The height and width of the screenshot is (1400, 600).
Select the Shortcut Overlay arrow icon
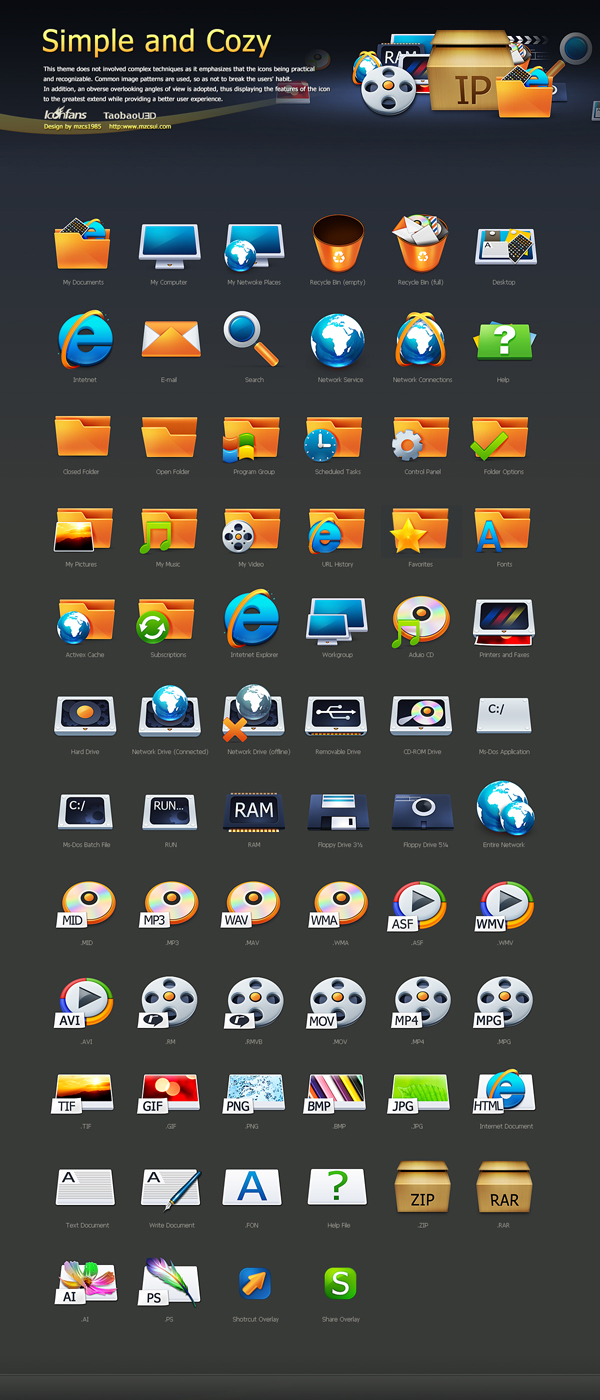coord(255,1283)
